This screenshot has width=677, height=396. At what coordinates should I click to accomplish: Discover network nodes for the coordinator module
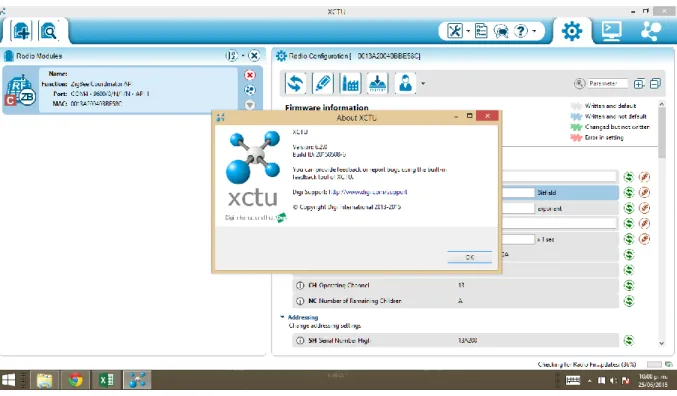tap(250, 90)
